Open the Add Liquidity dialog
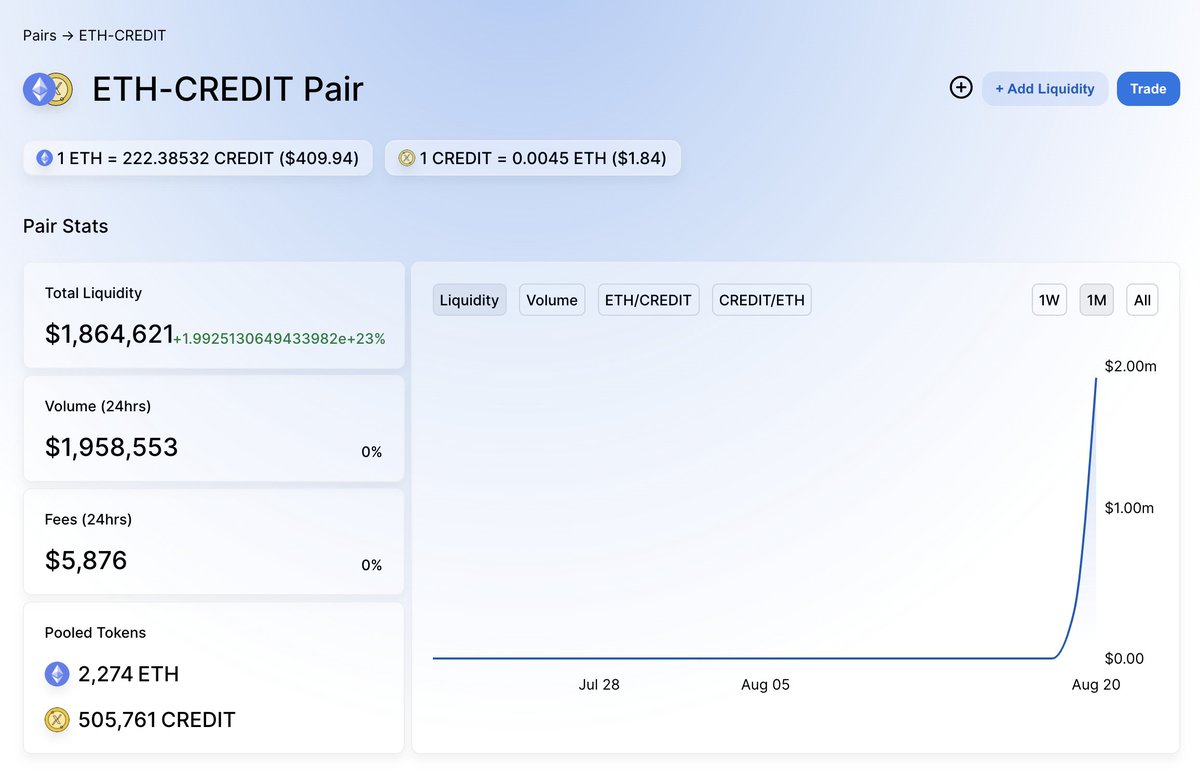 tap(1045, 89)
